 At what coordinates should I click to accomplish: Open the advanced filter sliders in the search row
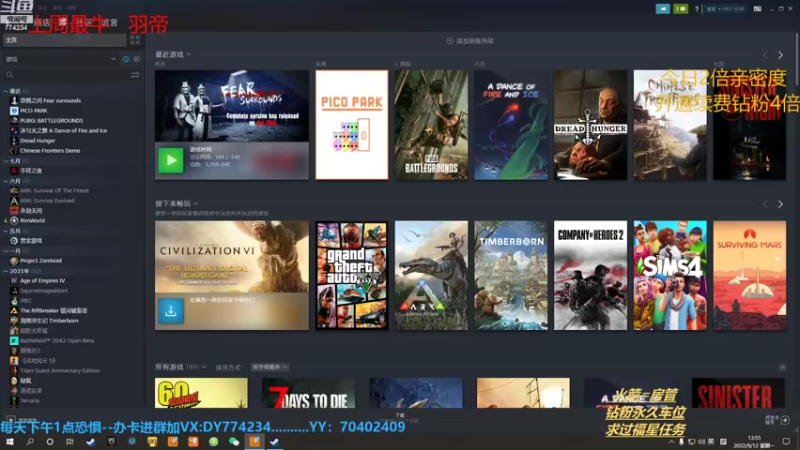pyautogui.click(x=135, y=75)
